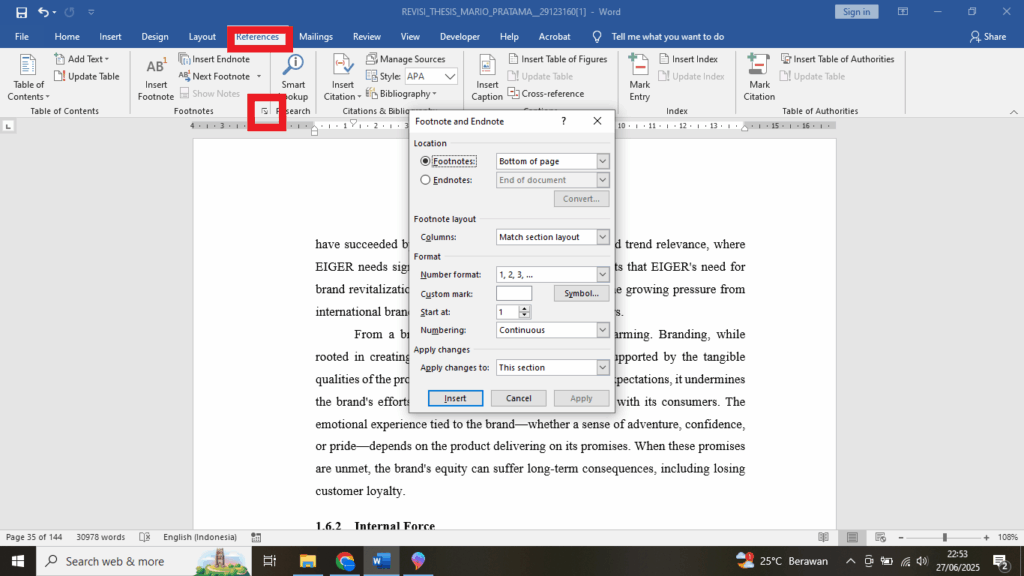This screenshot has height=576, width=1024.
Task: Click Insert Index
Action: tap(688, 59)
